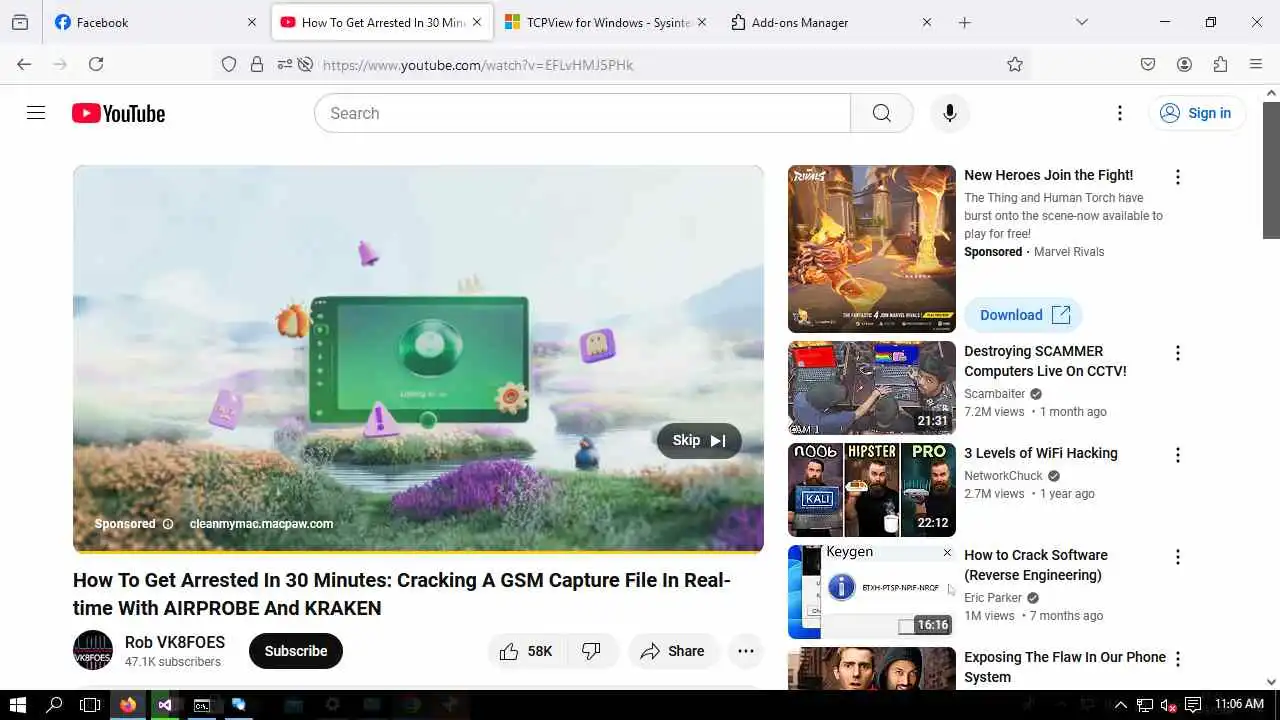Show site security padlock info
Image resolution: width=1280 pixels, height=720 pixels.
click(257, 64)
